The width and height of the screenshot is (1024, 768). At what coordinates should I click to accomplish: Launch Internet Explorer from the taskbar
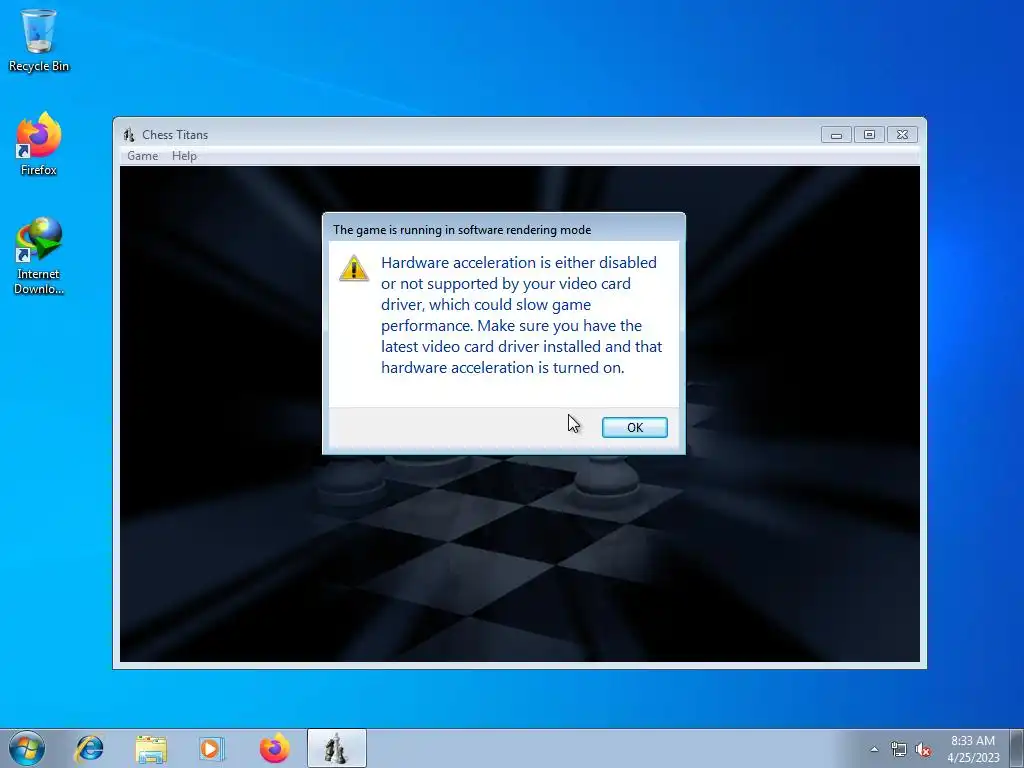[x=89, y=748]
